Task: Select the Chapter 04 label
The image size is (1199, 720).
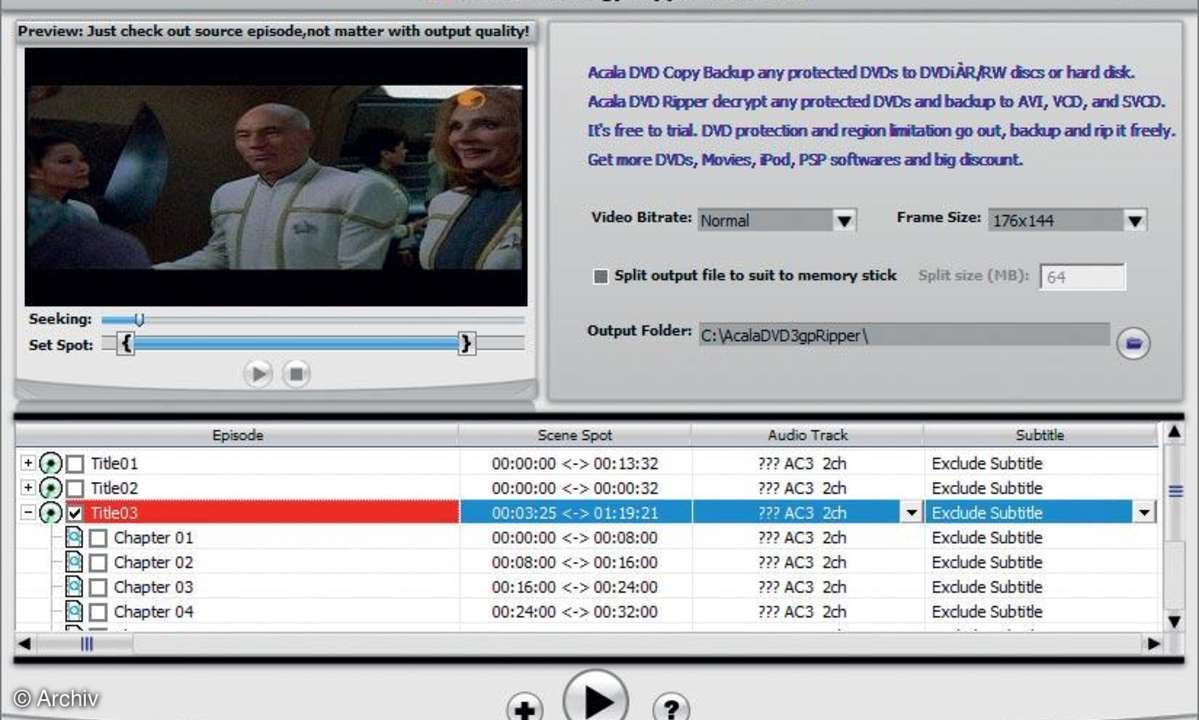Action: pyautogui.click(x=153, y=612)
